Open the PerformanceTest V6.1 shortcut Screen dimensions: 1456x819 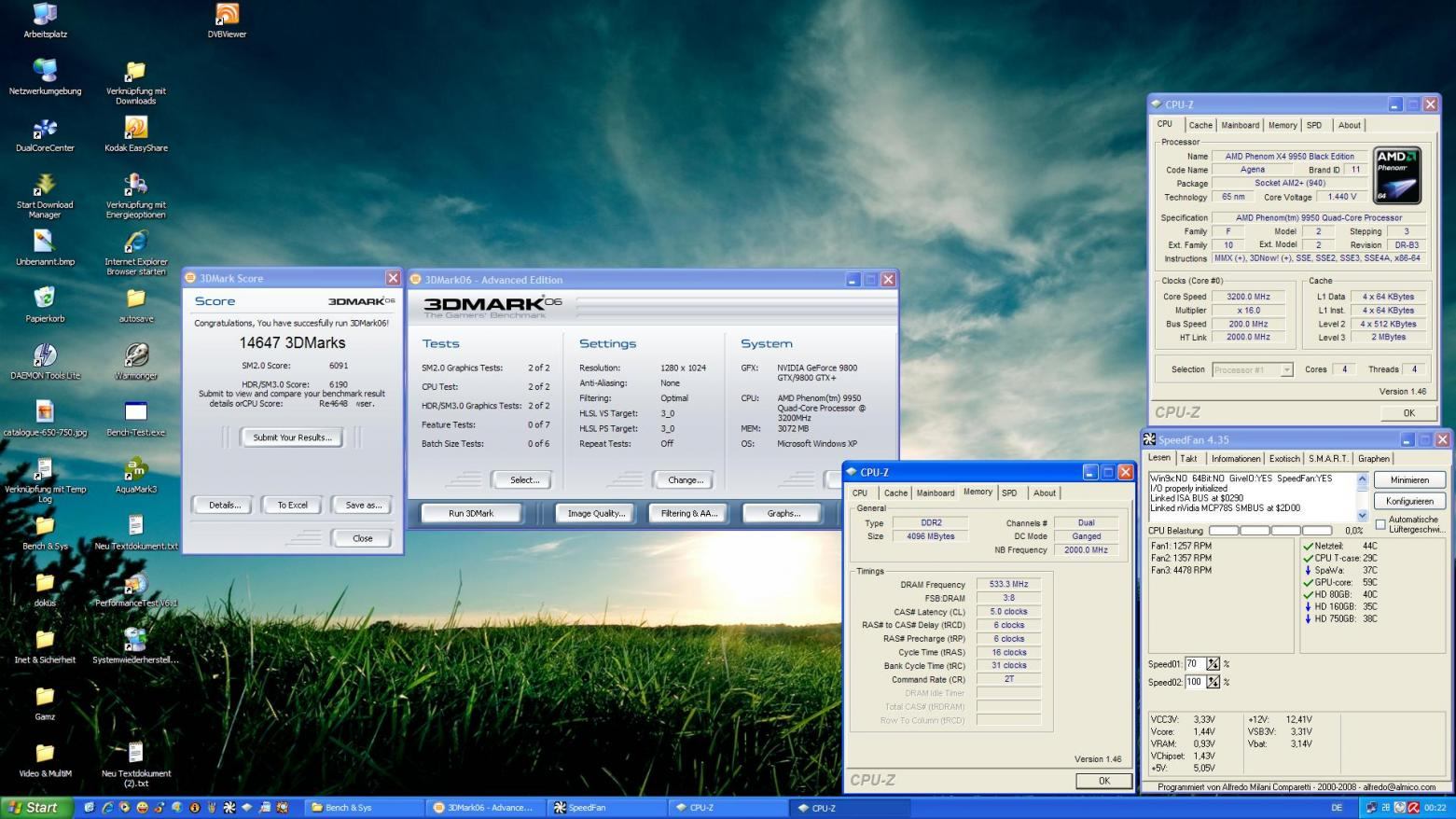pos(136,590)
